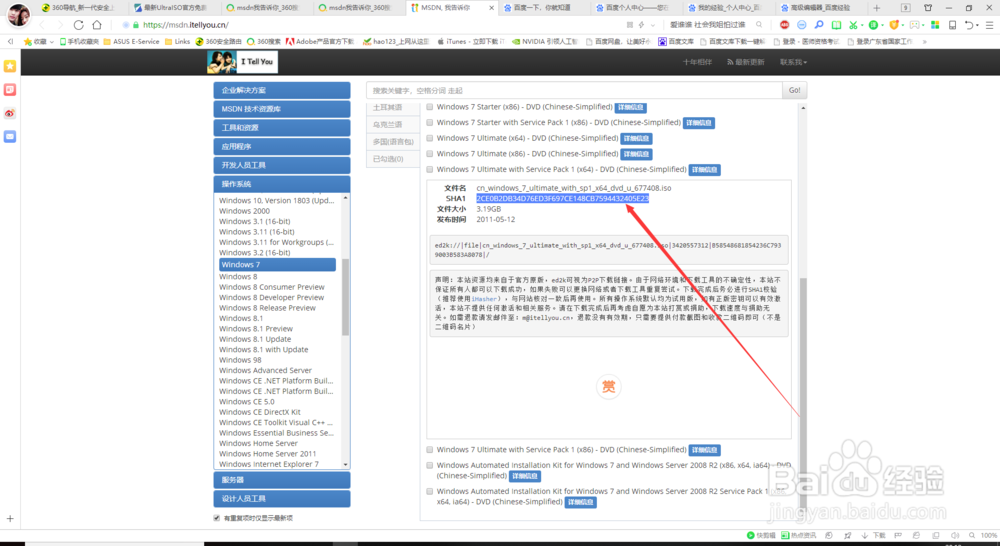Click the browser address bar URL

pyautogui.click(x=186, y=25)
